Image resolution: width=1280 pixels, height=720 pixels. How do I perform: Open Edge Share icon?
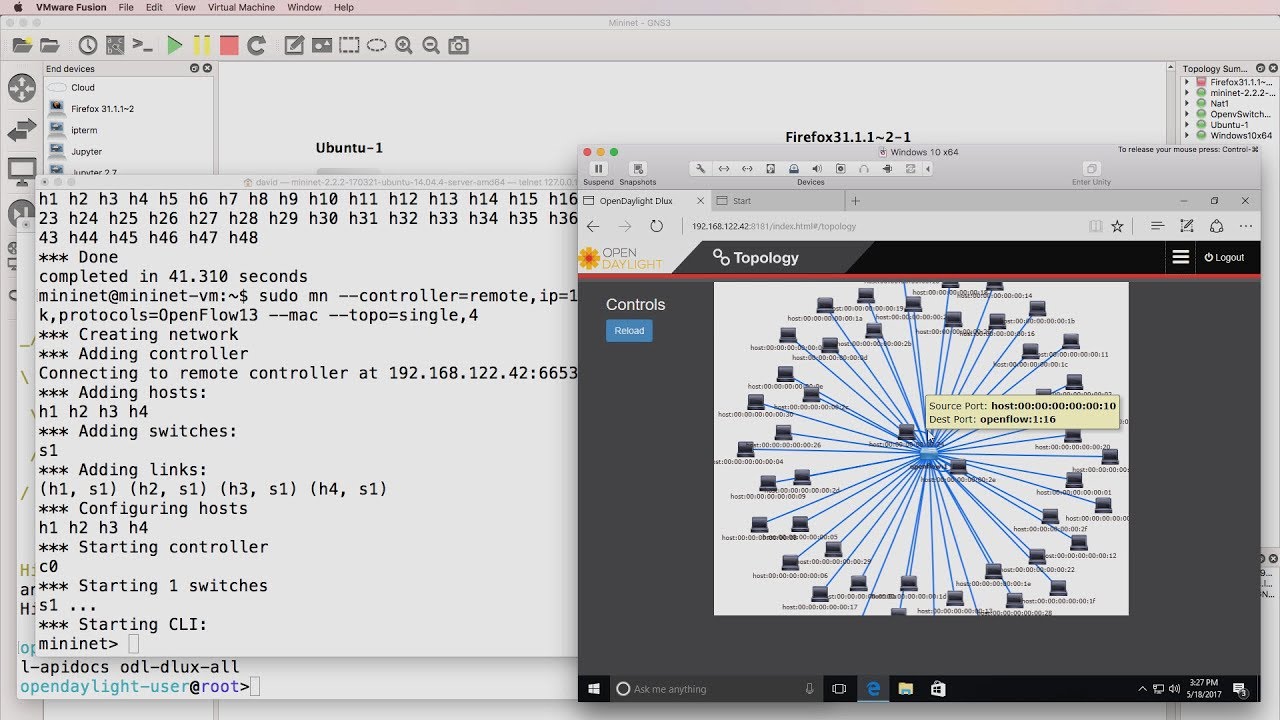click(1217, 227)
